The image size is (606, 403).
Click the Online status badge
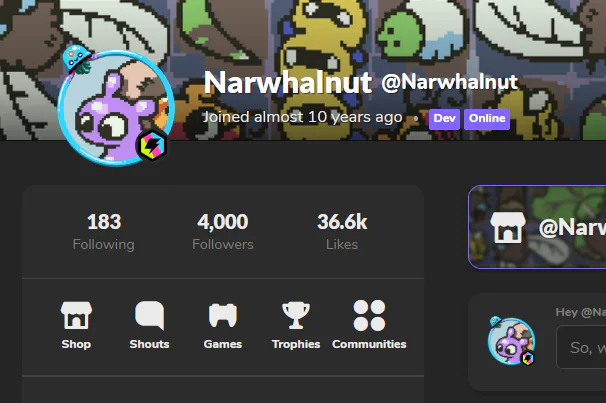487,119
